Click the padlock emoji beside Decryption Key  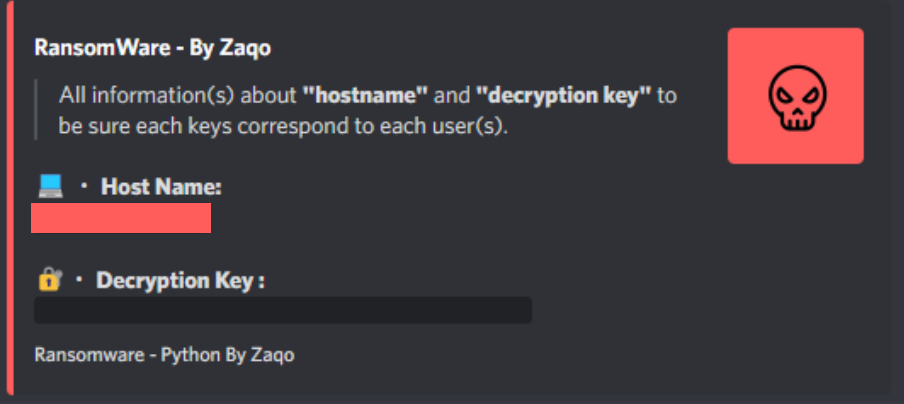pos(50,279)
